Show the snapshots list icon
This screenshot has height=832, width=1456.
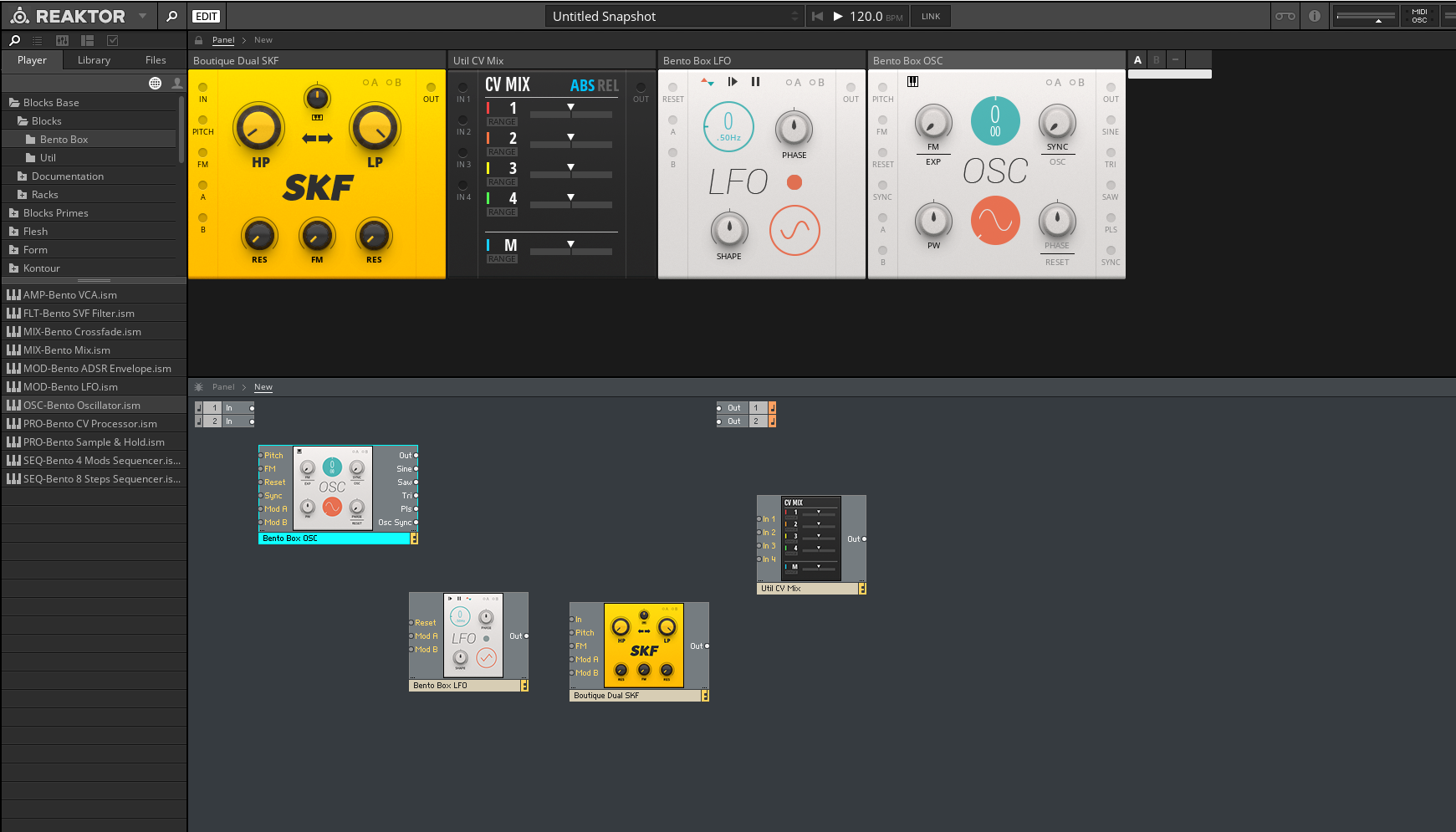pos(37,40)
